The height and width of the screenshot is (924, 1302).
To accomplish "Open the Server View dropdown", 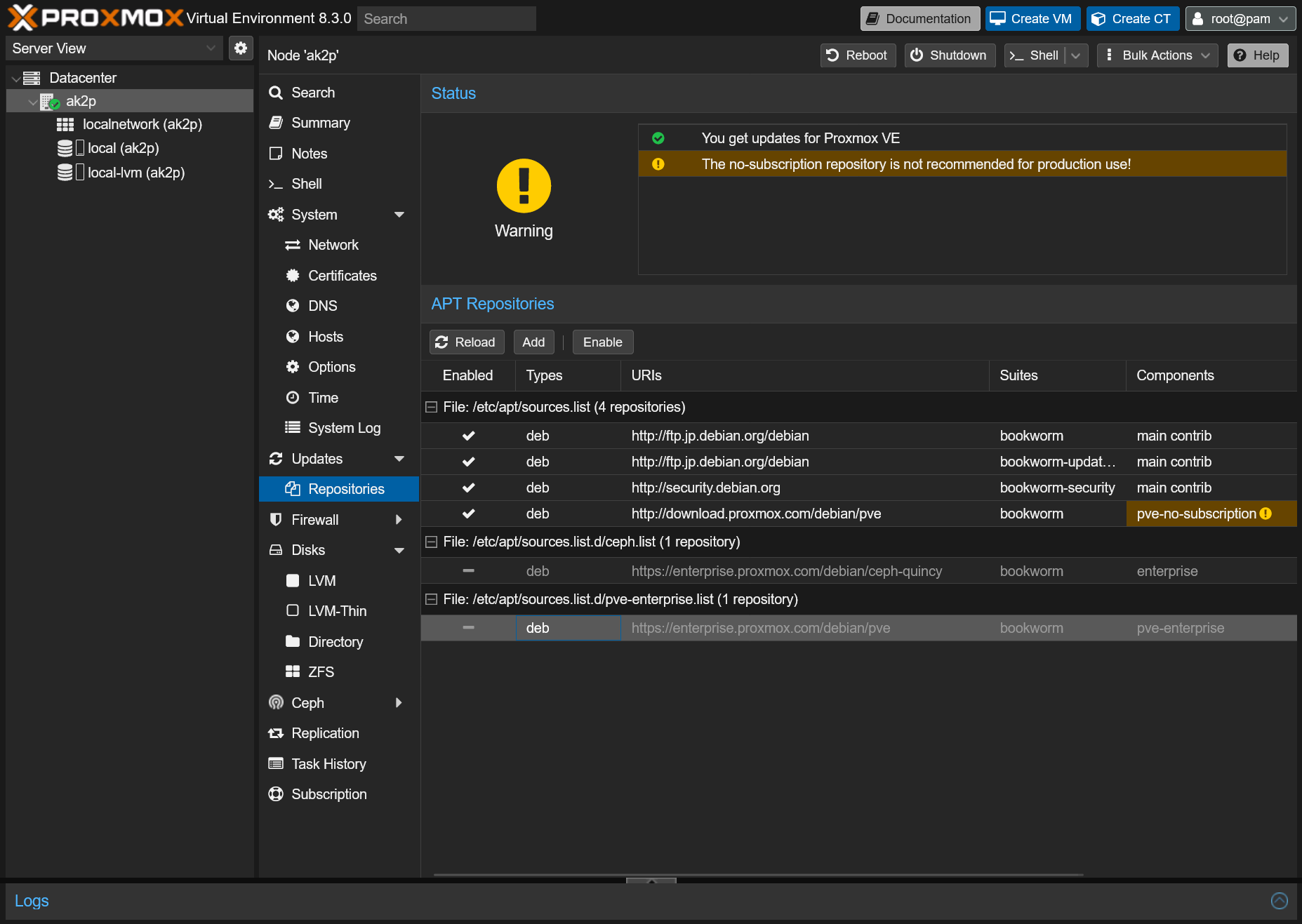I will (114, 48).
